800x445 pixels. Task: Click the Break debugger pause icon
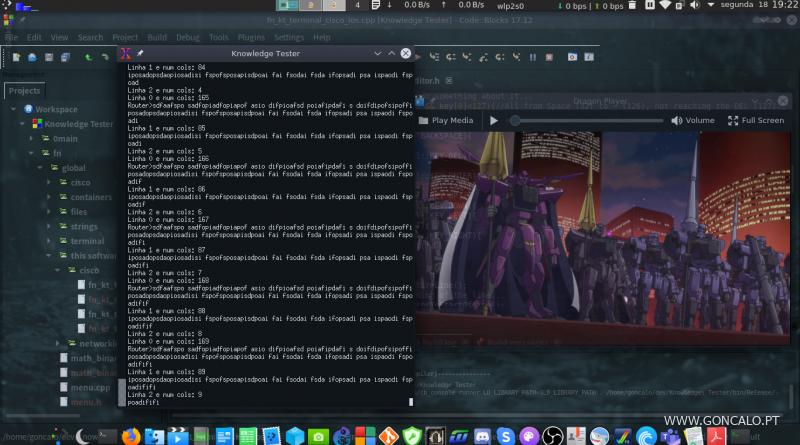(x=533, y=57)
